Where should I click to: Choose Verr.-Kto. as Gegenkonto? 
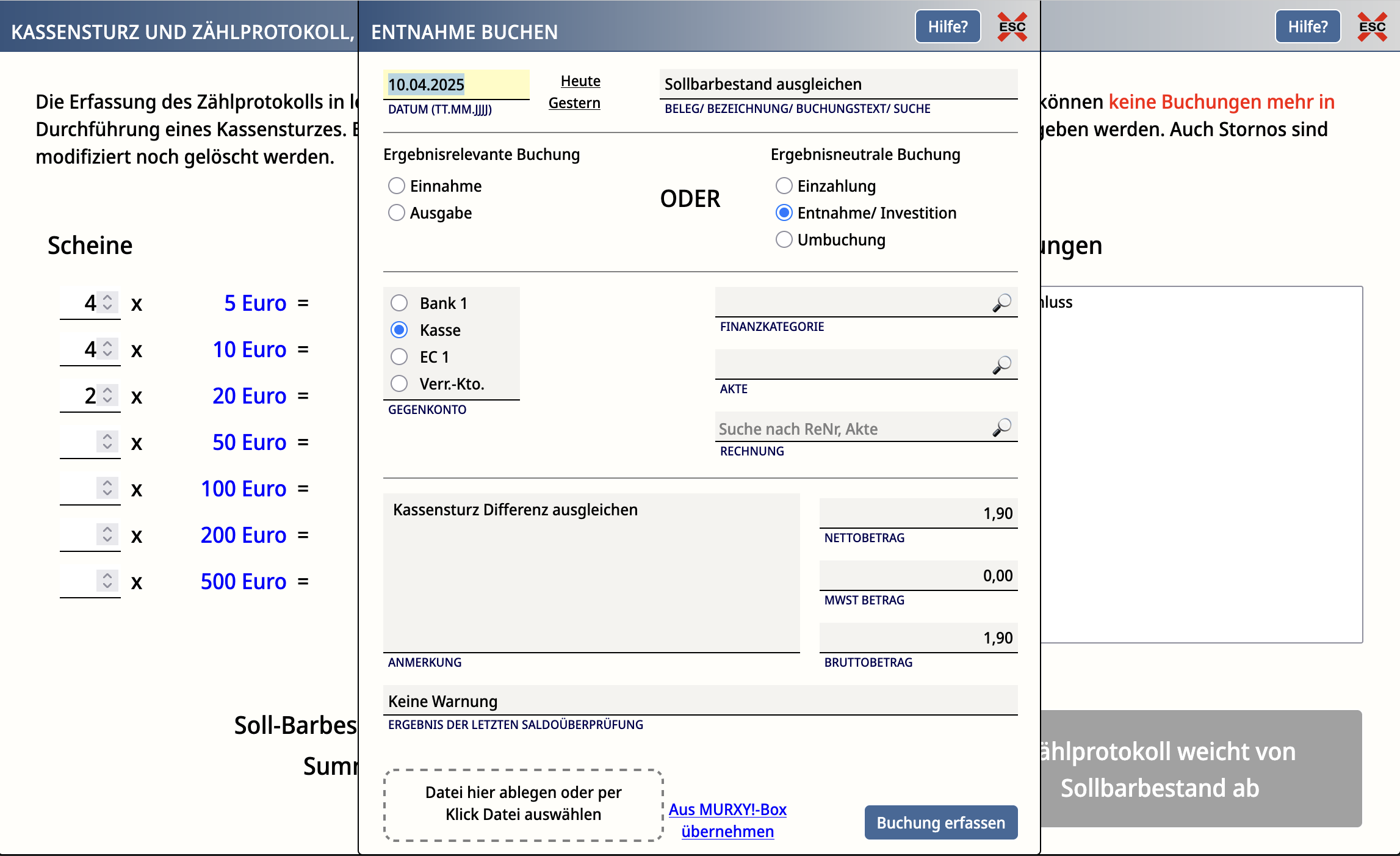[399, 383]
